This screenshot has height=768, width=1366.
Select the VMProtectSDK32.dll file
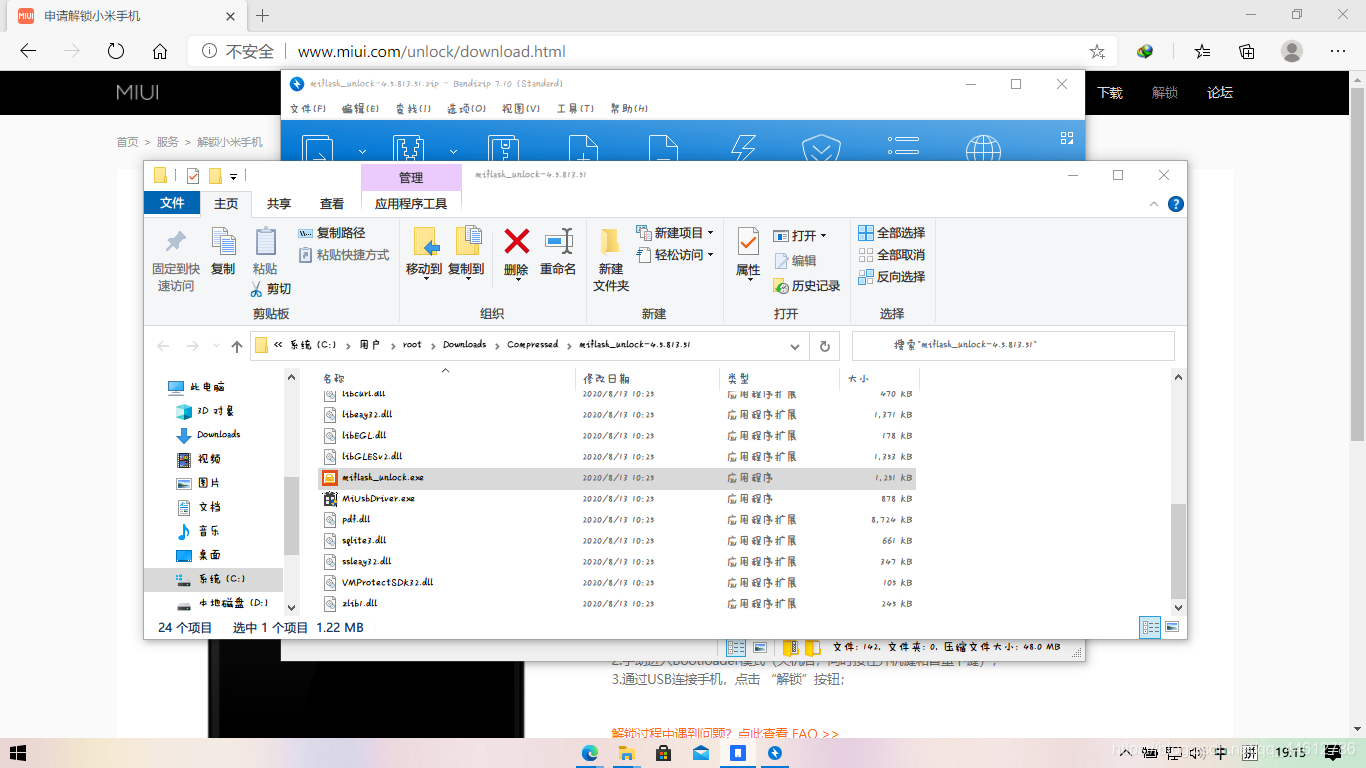point(617,583)
